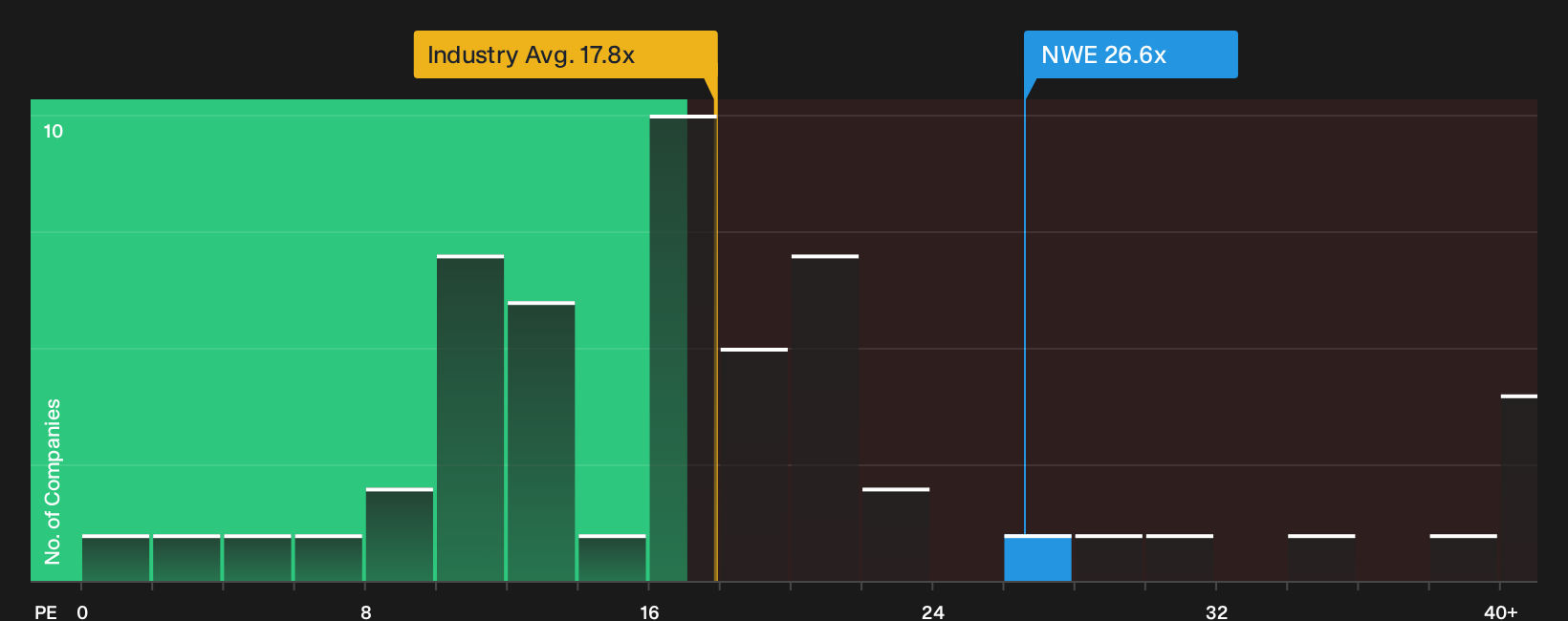
Task: Select the 40+ PE bar at far right
Action: tap(1519, 488)
